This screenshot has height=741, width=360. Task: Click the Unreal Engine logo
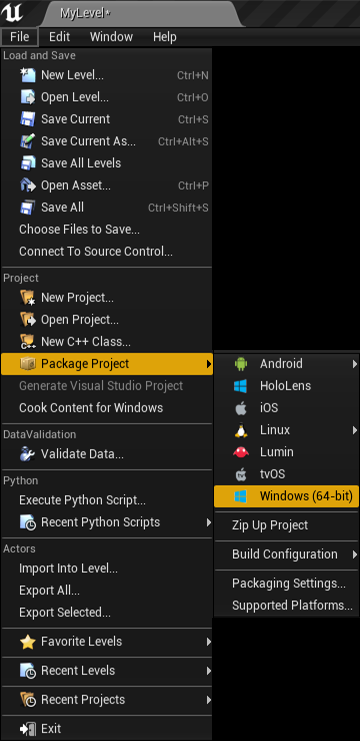[x=12, y=14]
